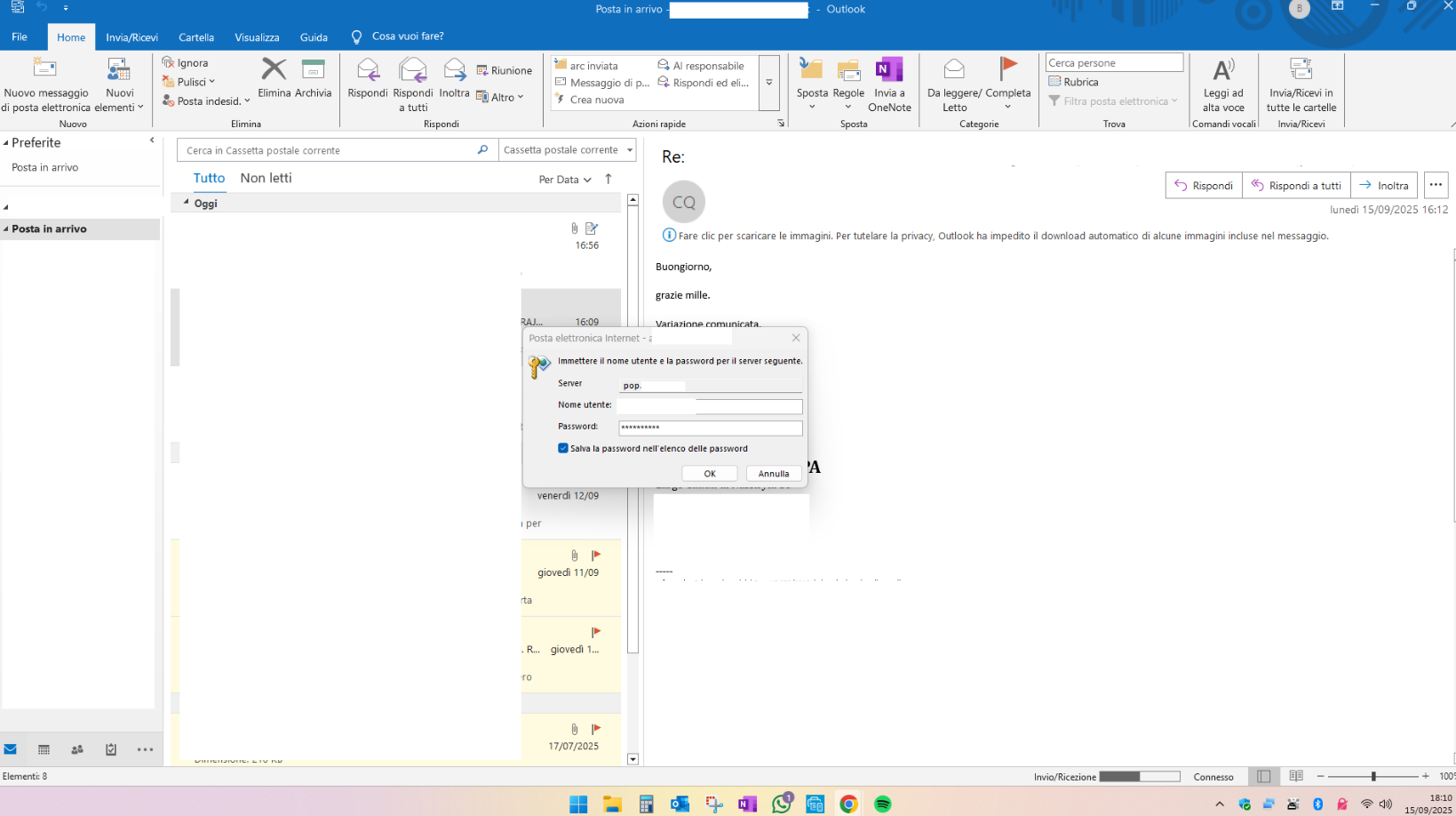1456x816 pixels.
Task: Start Leggi ad alta voce
Action: point(1223,84)
